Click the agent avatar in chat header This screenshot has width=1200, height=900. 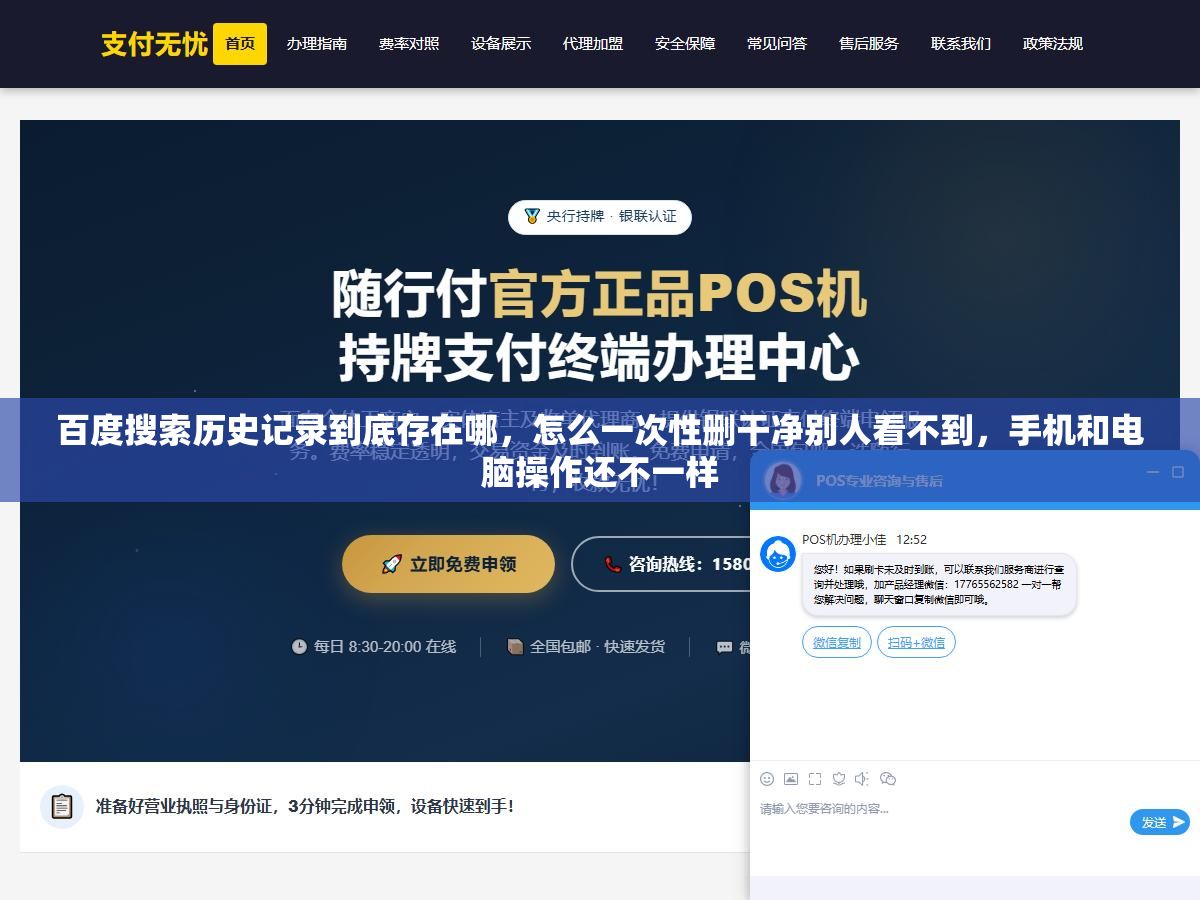coord(783,480)
